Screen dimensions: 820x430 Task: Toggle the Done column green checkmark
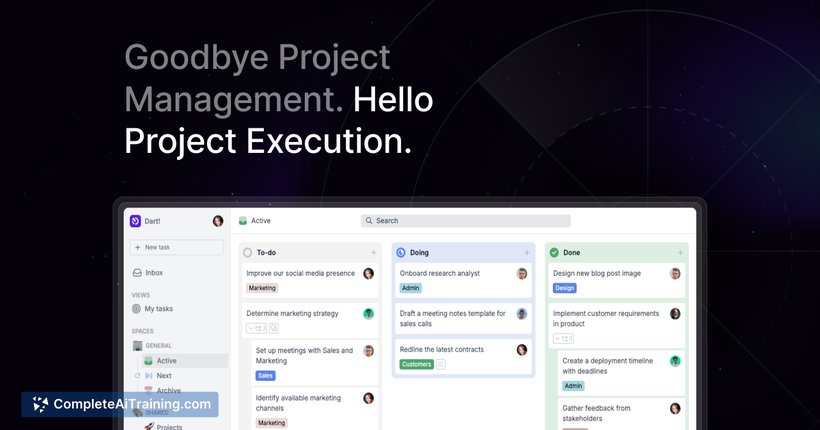tap(554, 253)
